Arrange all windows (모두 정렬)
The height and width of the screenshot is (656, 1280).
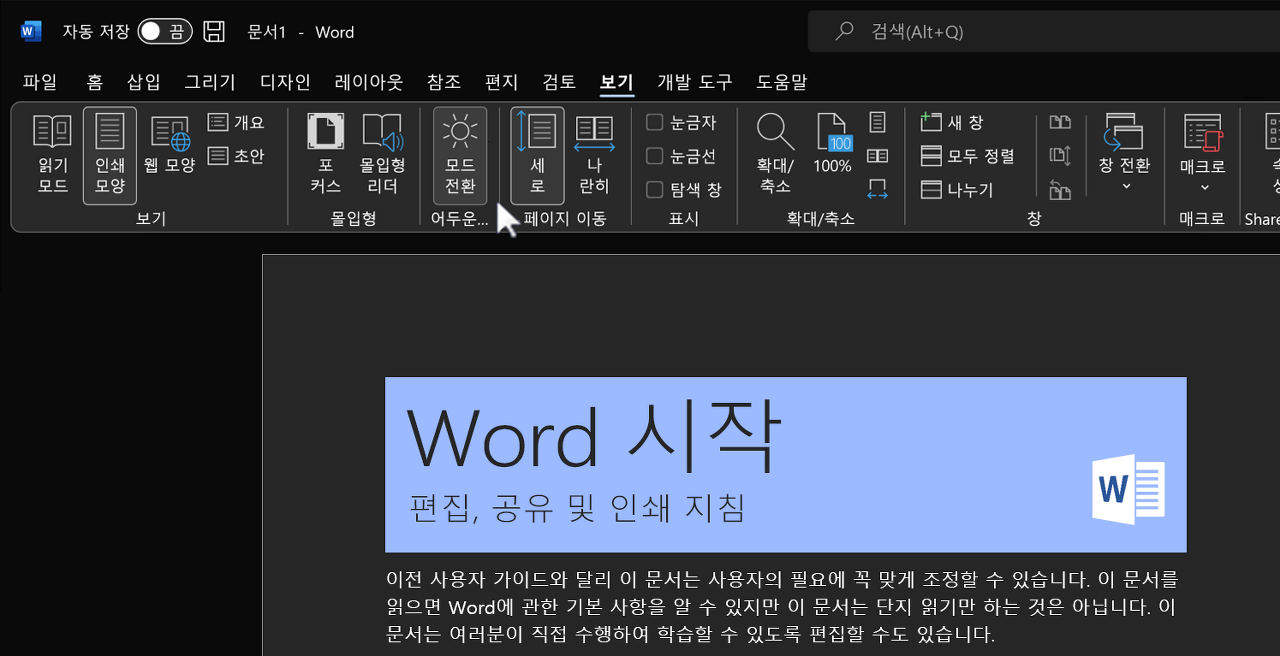[968, 156]
